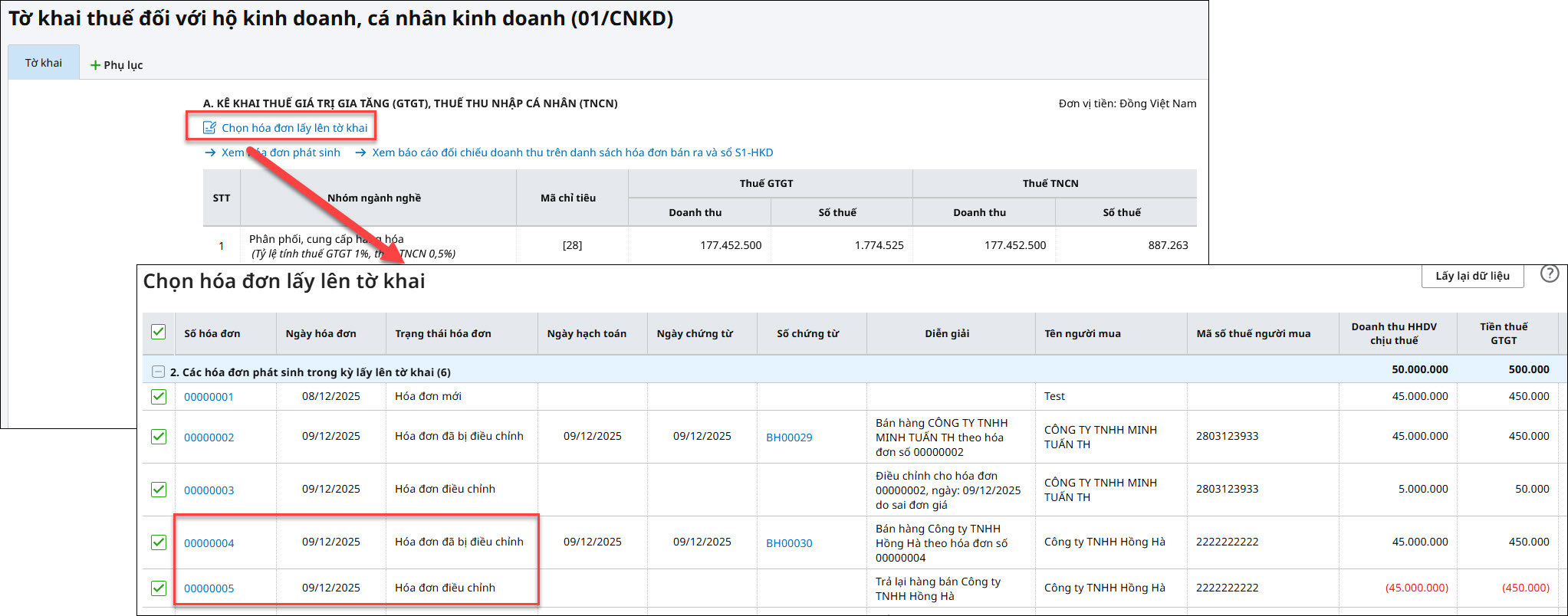Image resolution: width=1568 pixels, height=616 pixels.
Task: Click the Thuế GTGT Doanh thu value 177.452.500
Action: point(730,245)
